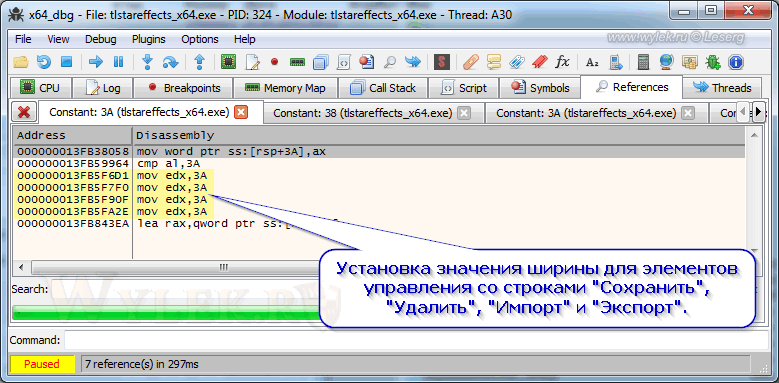Image resolution: width=779 pixels, height=383 pixels.
Task: Open Labels blue tags icon
Action: click(517, 62)
